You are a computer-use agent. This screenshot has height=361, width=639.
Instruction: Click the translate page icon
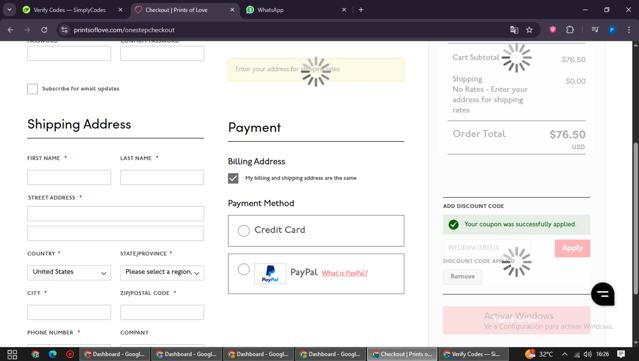(514, 30)
